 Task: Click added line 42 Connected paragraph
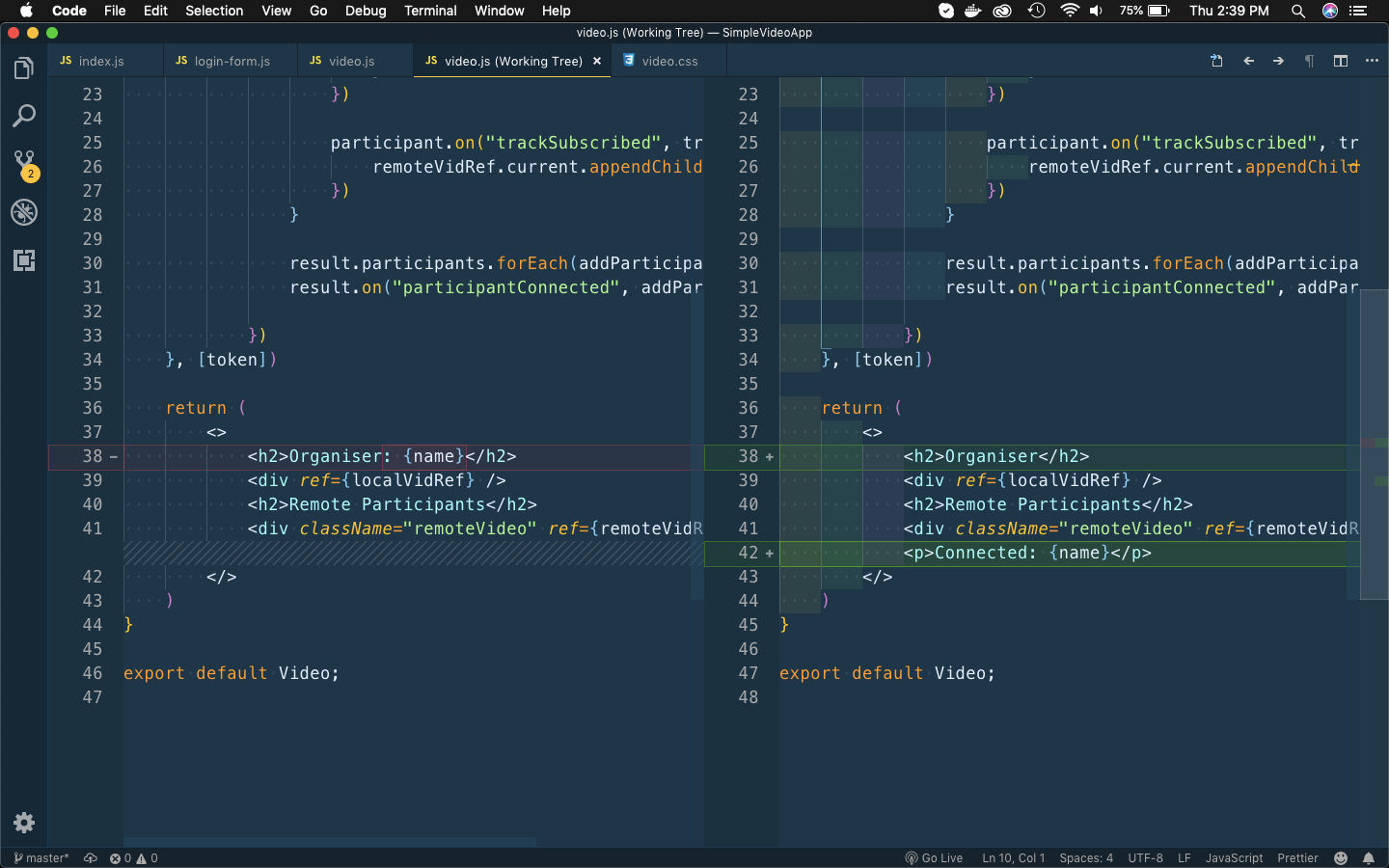(1032, 553)
